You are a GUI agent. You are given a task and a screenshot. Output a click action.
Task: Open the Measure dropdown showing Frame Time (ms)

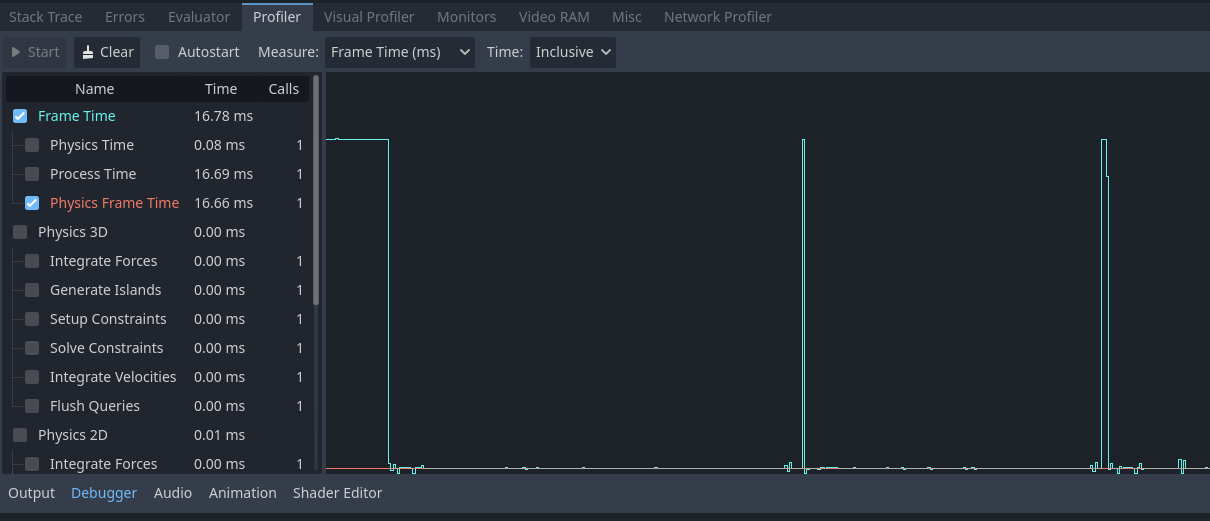pyautogui.click(x=399, y=52)
